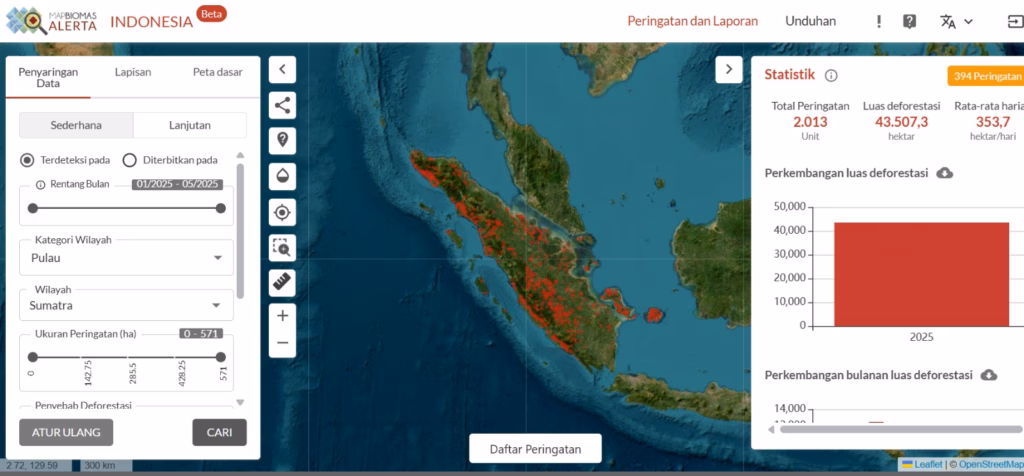Select the Lanjutan filter mode
Screen dimensions: 1024x476
(189, 125)
